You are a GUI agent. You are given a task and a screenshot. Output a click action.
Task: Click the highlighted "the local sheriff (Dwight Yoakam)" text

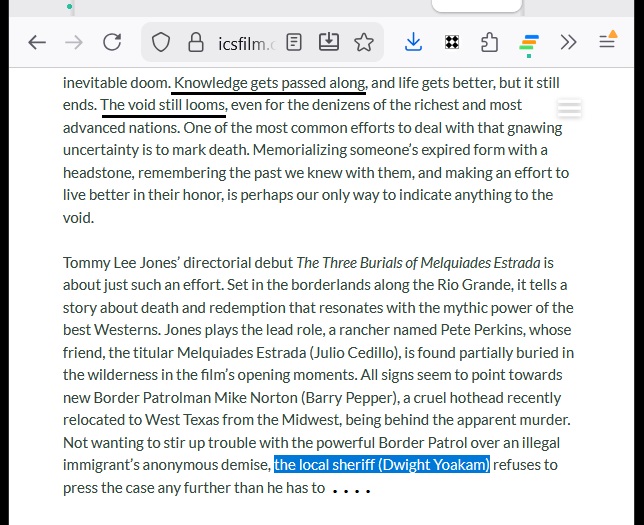point(382,465)
